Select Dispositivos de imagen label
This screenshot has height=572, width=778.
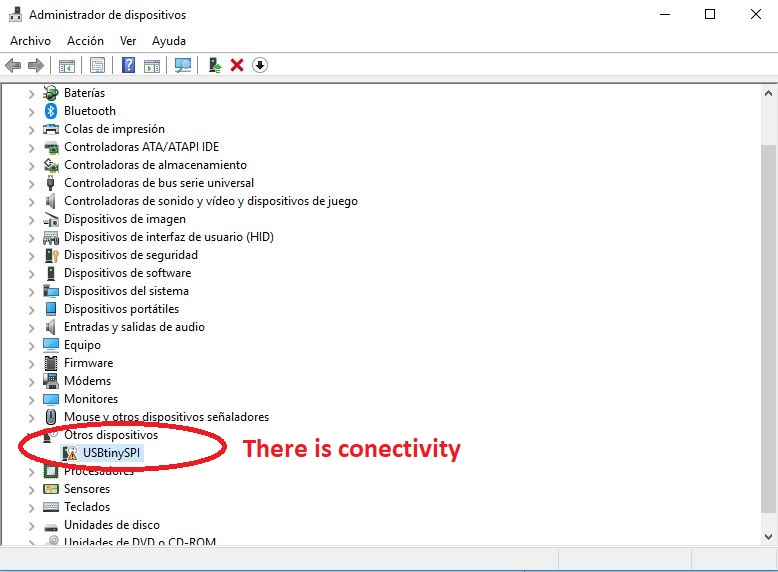(x=125, y=219)
